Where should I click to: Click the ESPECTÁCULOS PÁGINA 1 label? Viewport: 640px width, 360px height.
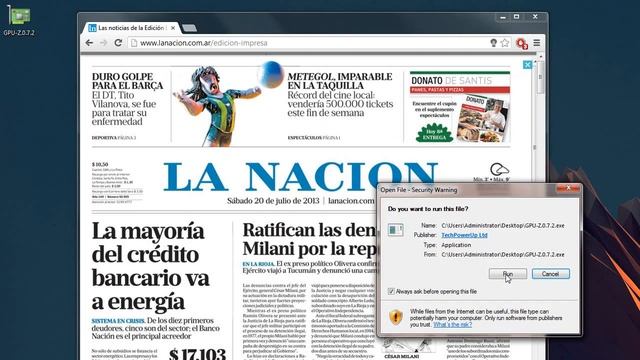tap(314, 138)
